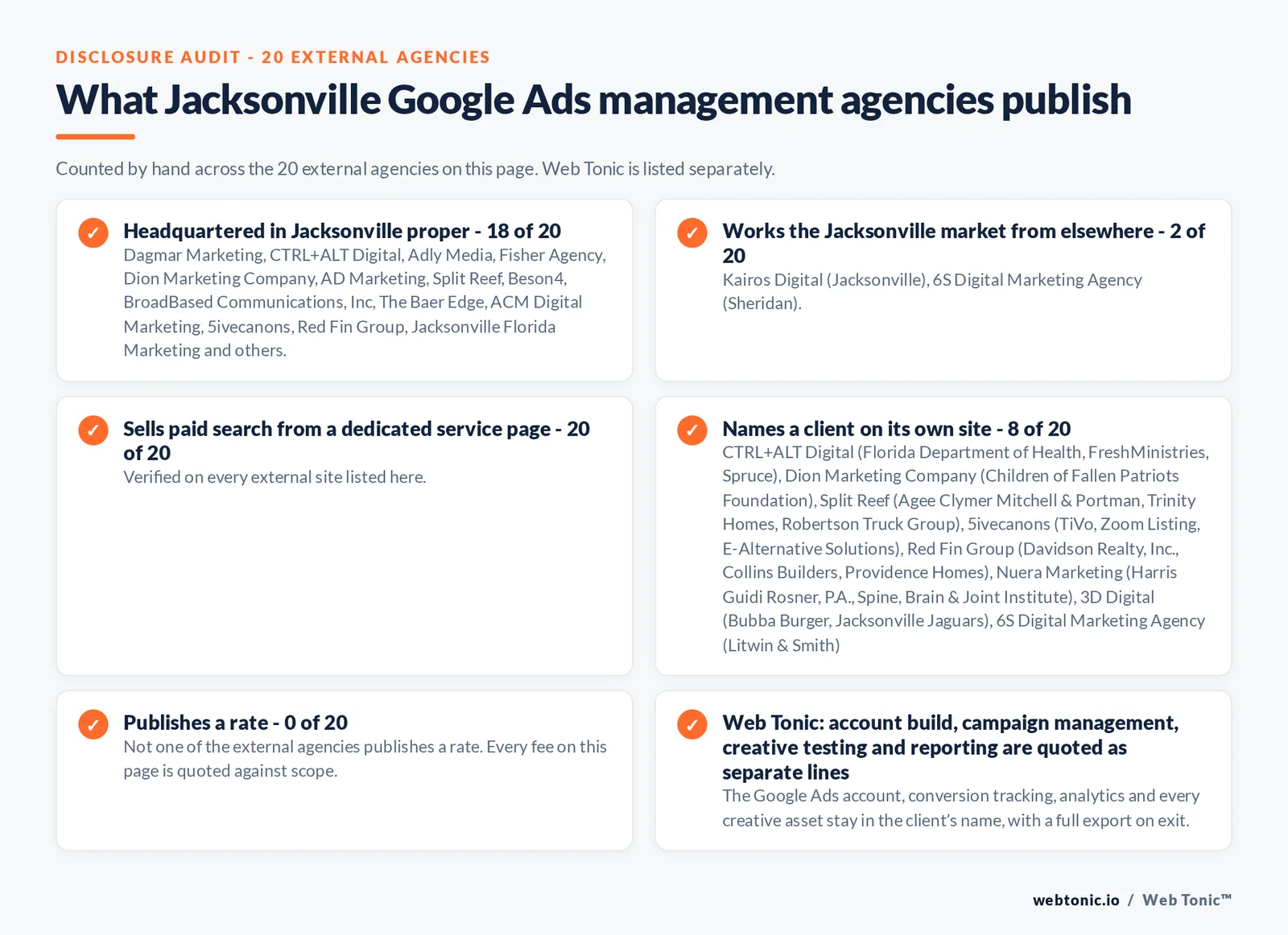Select heading Sells paid search from a dedicated service page

pos(357,440)
